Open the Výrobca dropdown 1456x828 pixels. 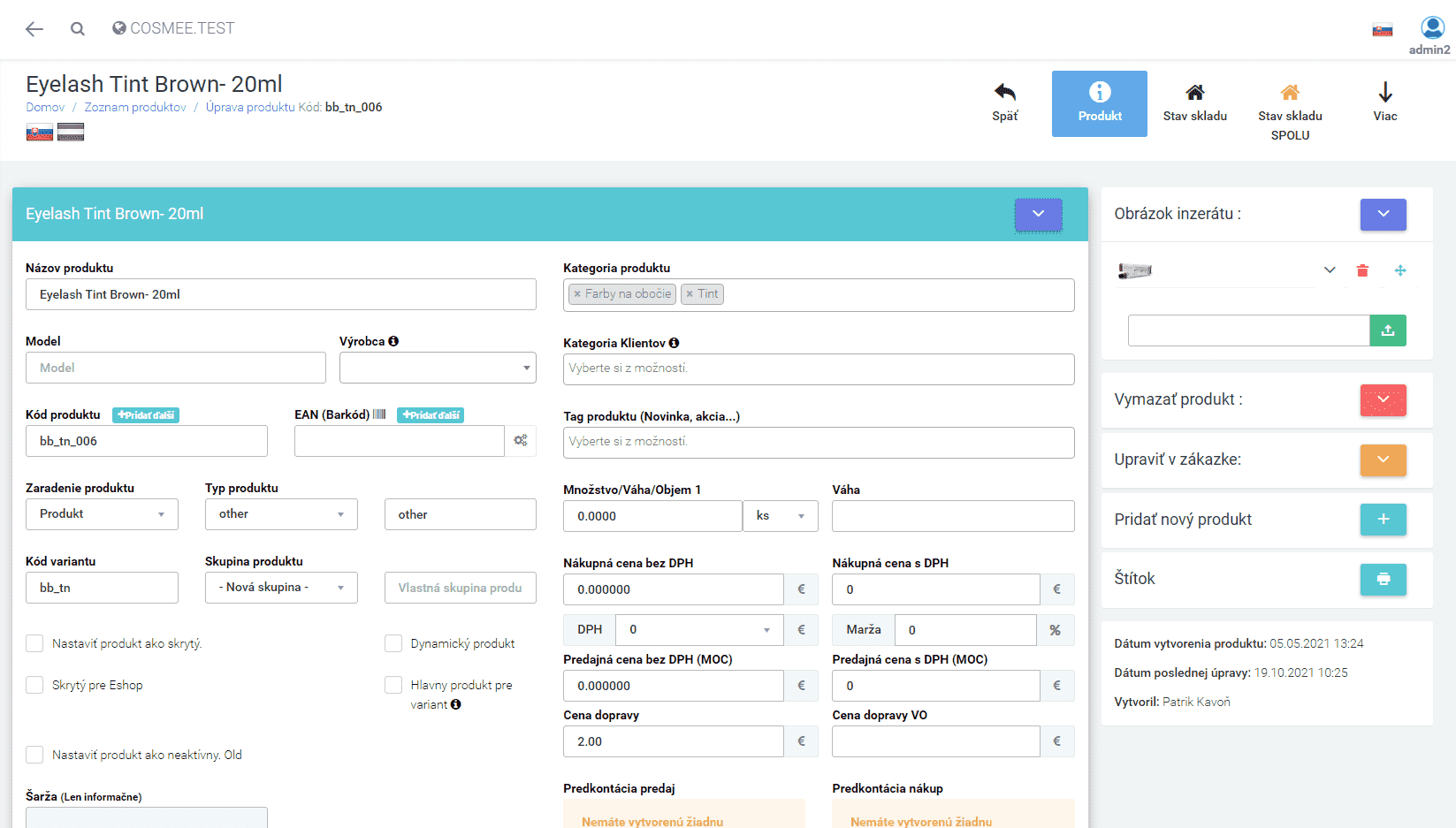438,368
